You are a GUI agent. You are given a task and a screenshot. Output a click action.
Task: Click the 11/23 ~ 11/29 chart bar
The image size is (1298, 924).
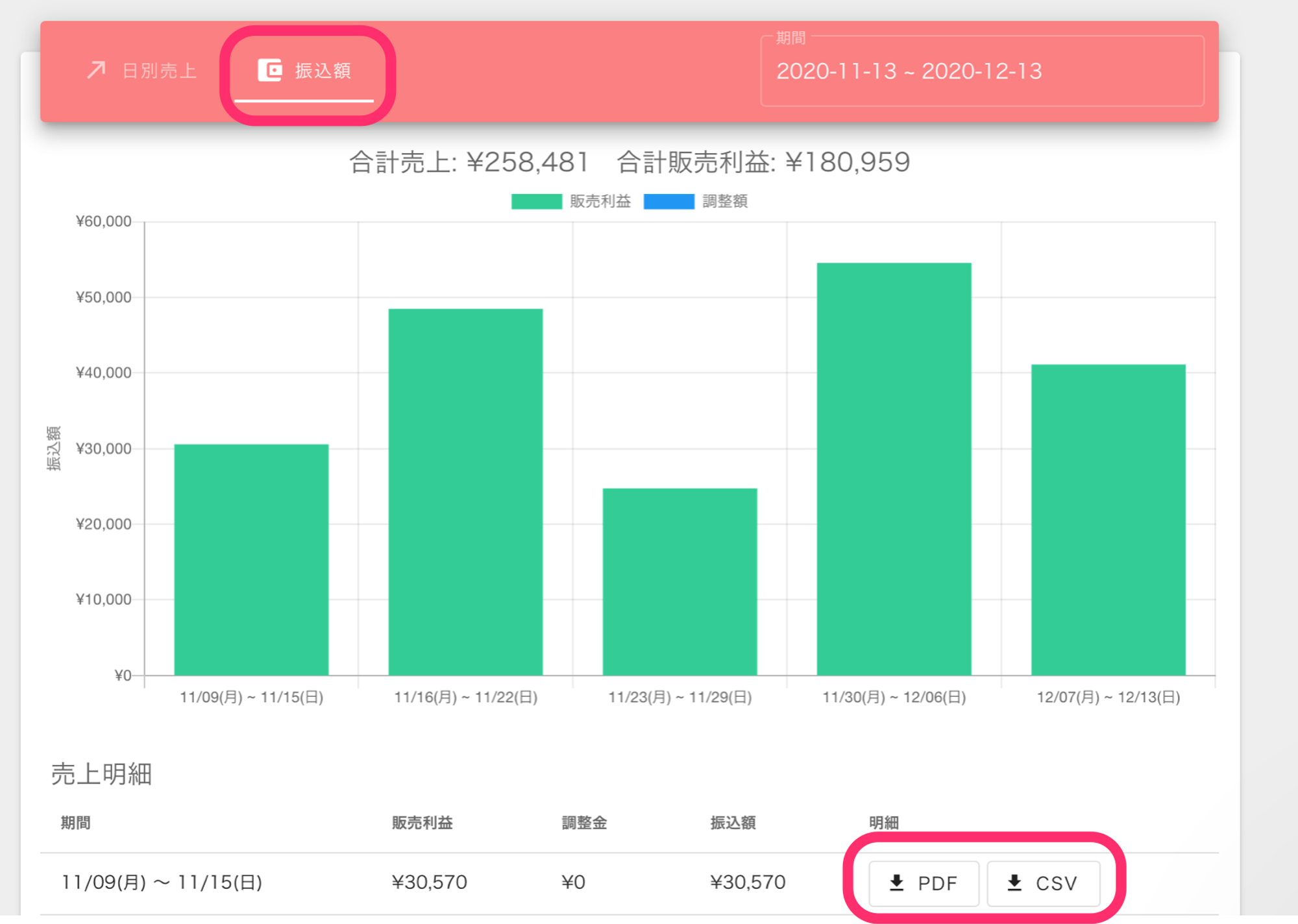(680, 581)
